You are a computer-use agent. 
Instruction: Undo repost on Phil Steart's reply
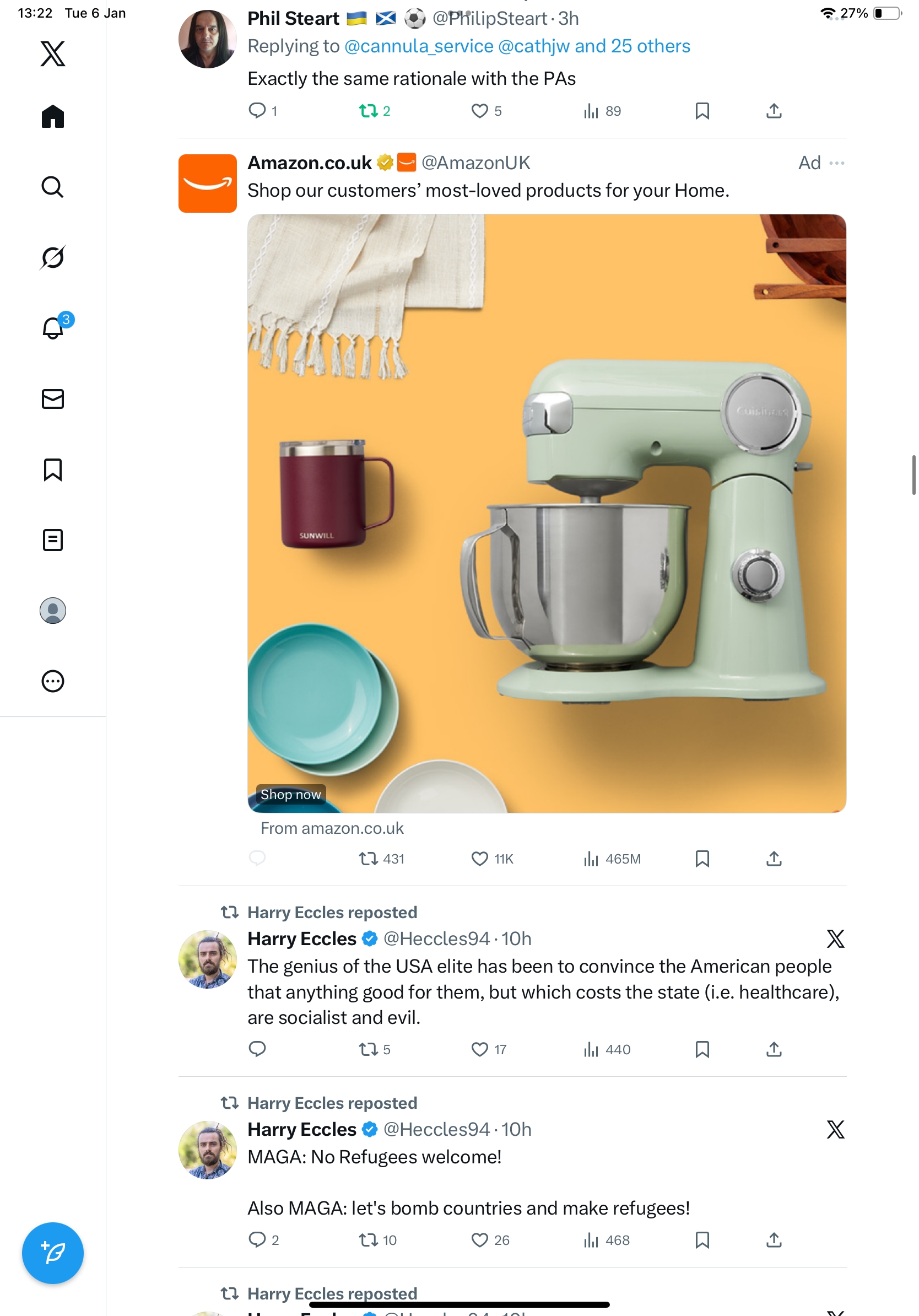click(368, 111)
